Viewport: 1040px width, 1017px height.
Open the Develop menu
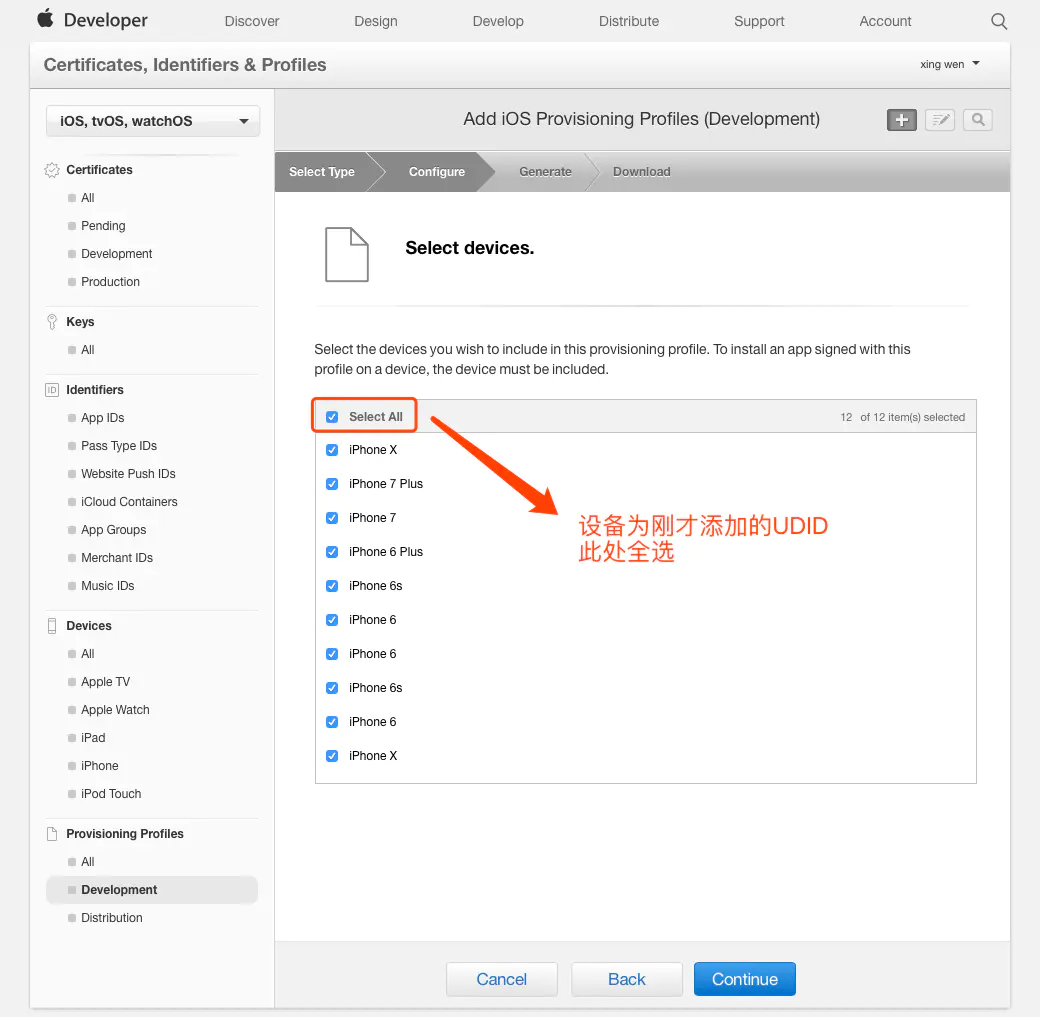(x=498, y=21)
